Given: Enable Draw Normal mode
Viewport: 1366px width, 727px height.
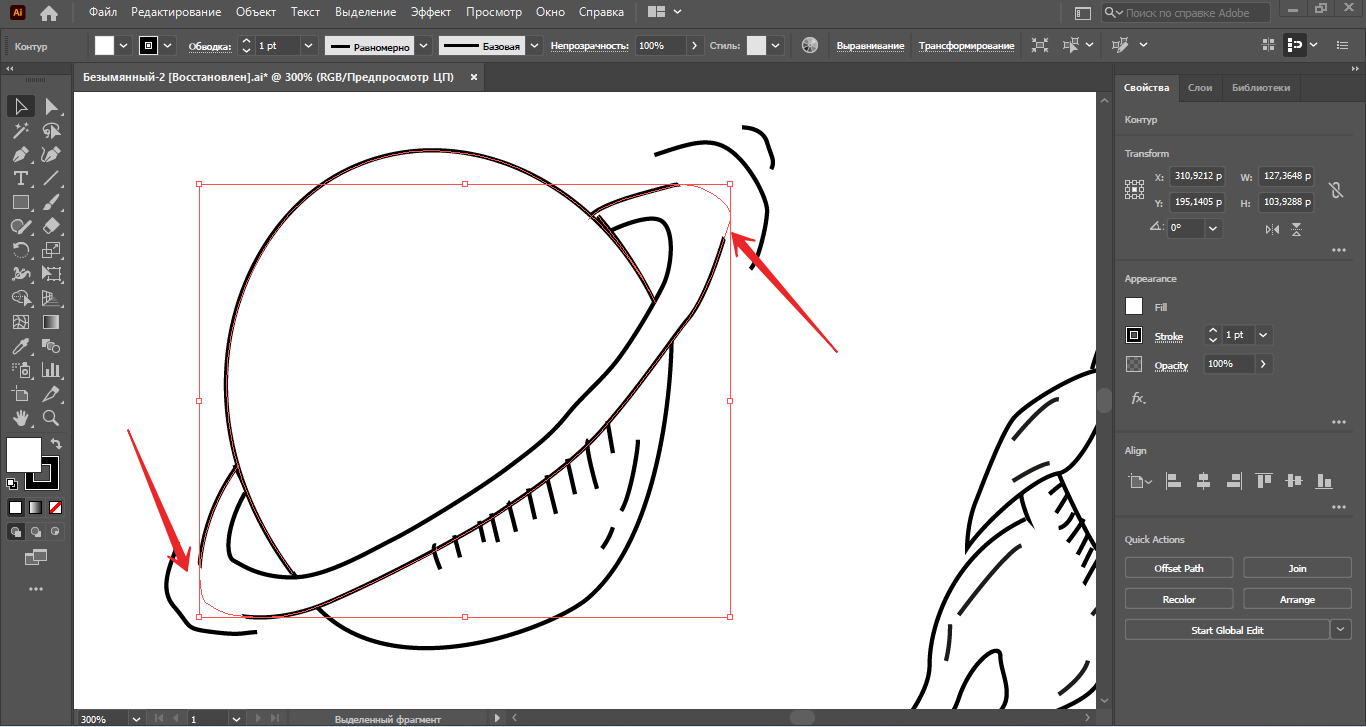Looking at the screenshot, I should pyautogui.click(x=16, y=532).
